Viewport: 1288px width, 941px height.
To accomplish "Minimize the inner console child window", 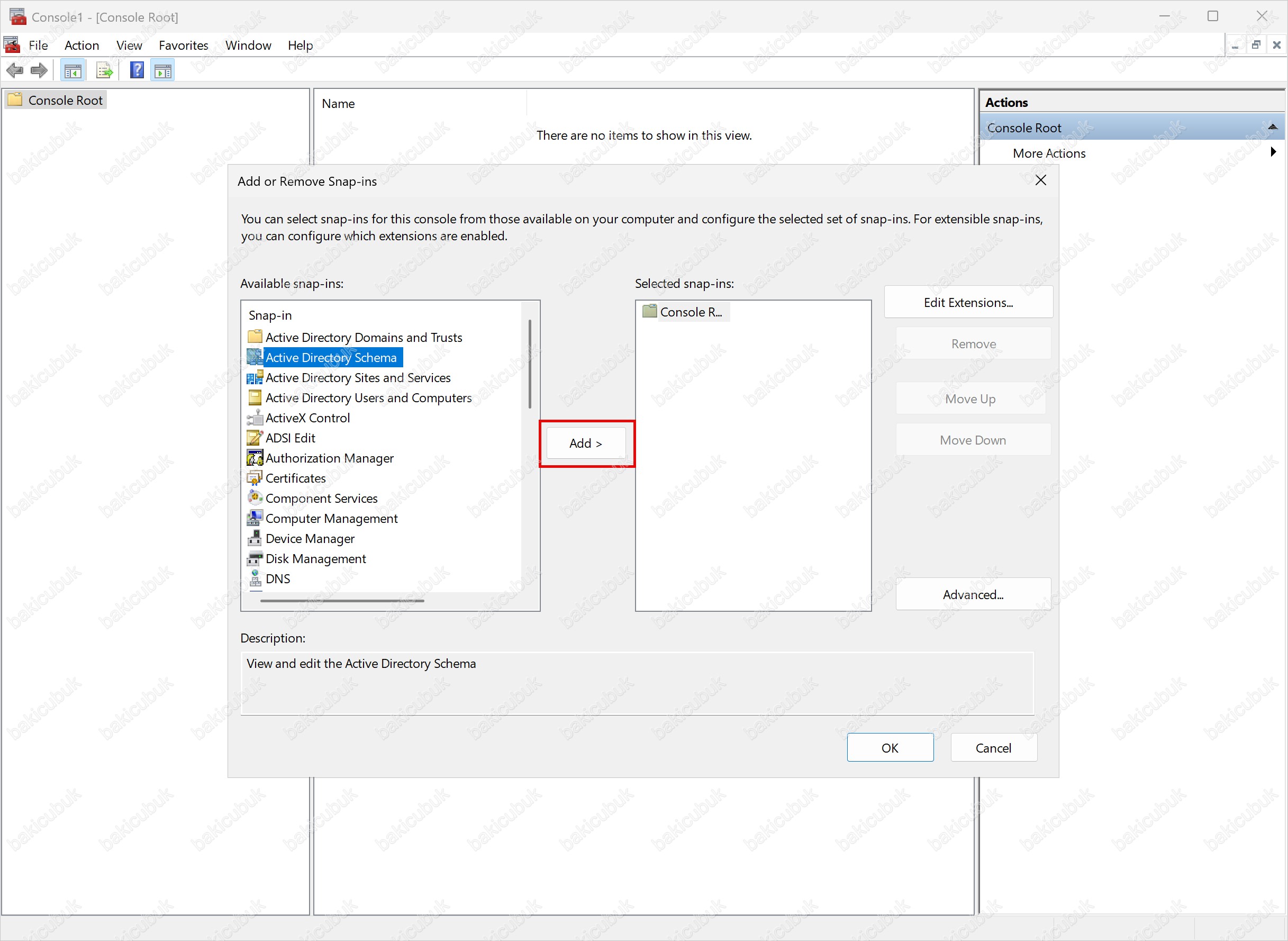I will tap(1235, 45).
